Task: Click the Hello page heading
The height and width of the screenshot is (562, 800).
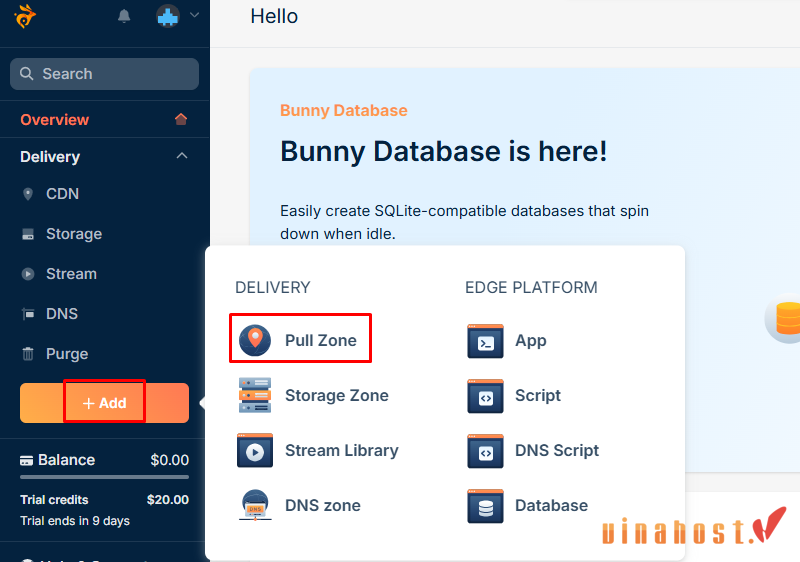Action: pyautogui.click(x=274, y=16)
